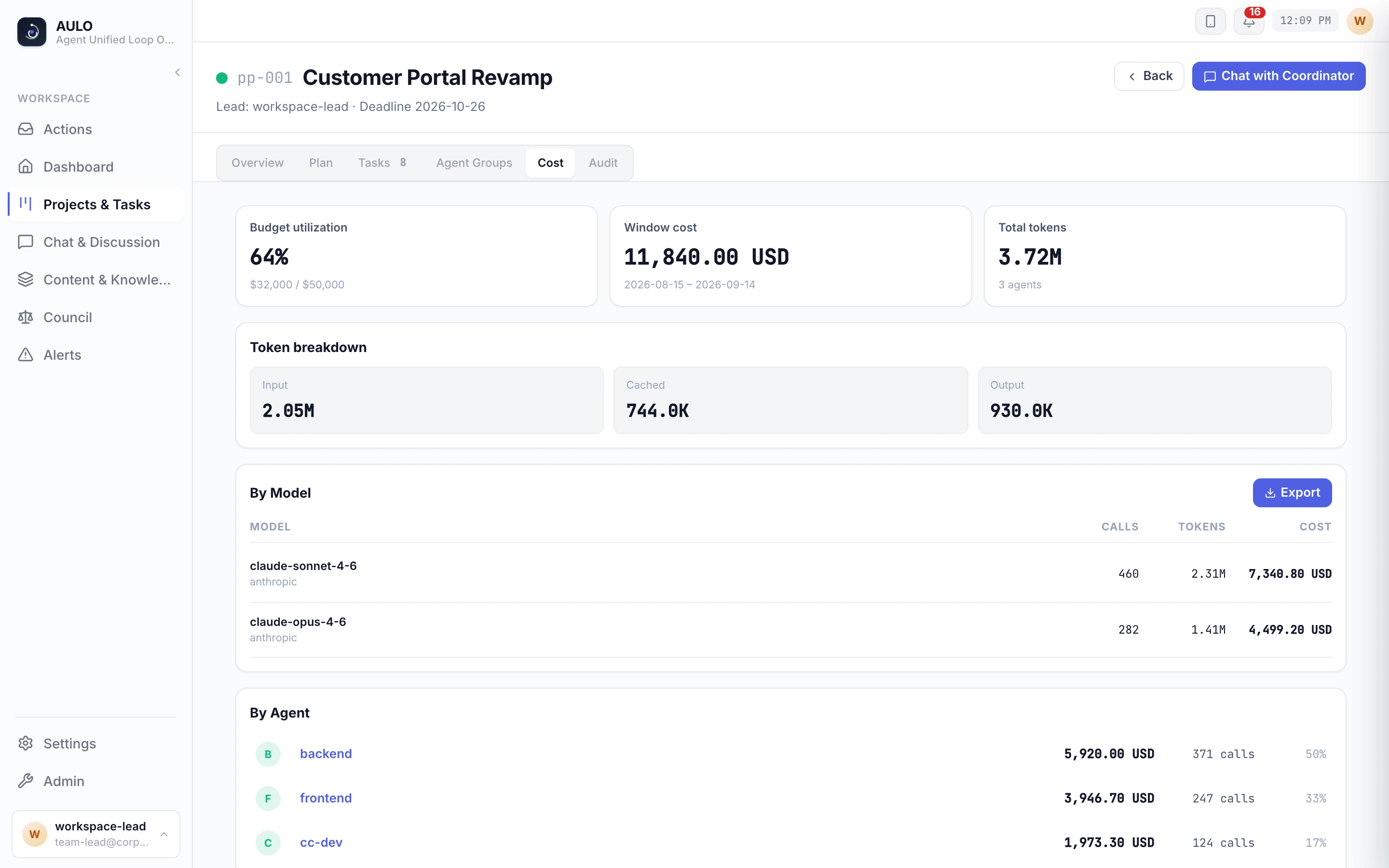
Task: Open Alerts warning triangle icon
Action: coord(25,355)
